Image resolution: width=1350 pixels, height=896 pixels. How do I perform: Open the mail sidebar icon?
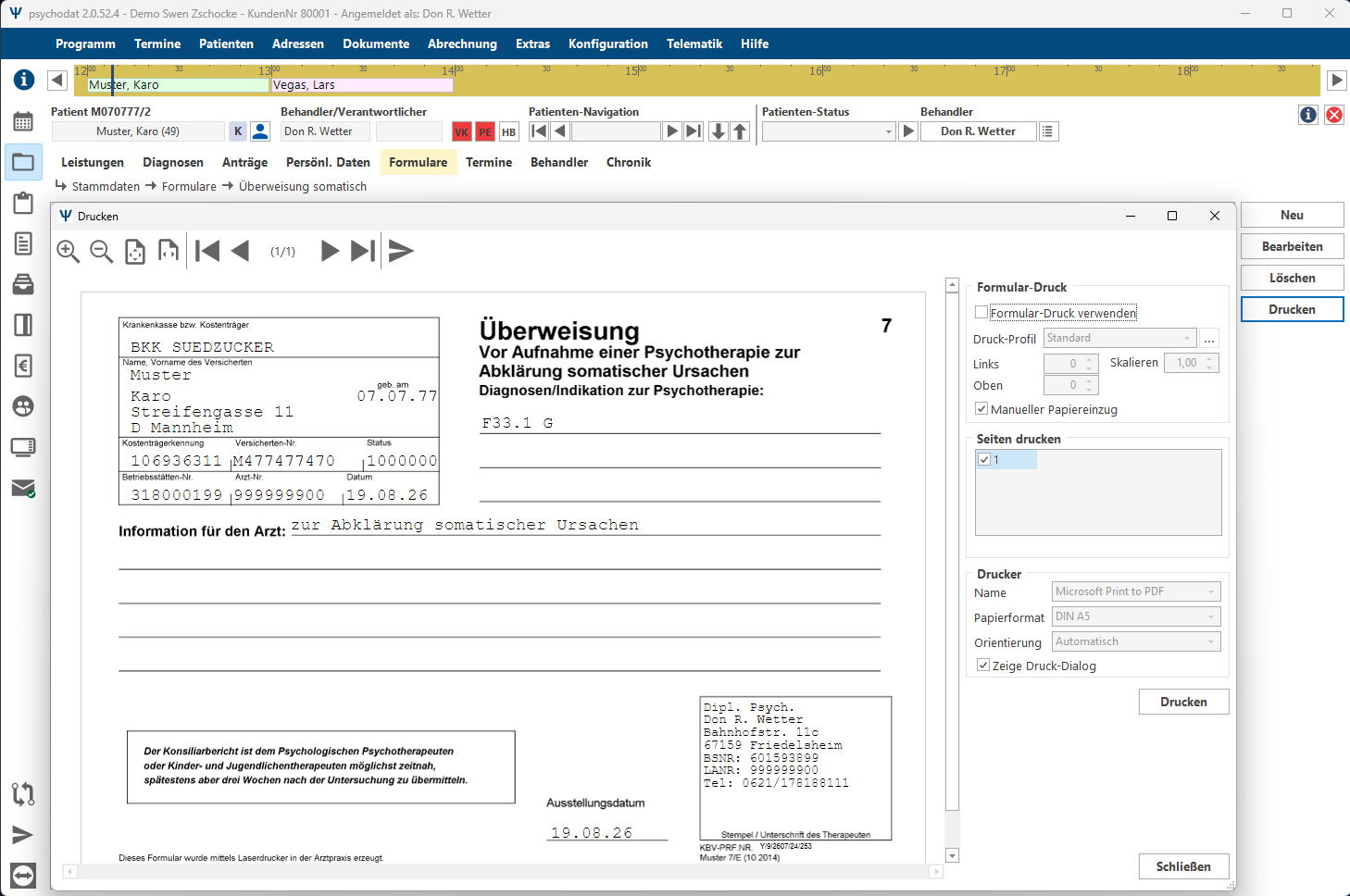click(23, 488)
